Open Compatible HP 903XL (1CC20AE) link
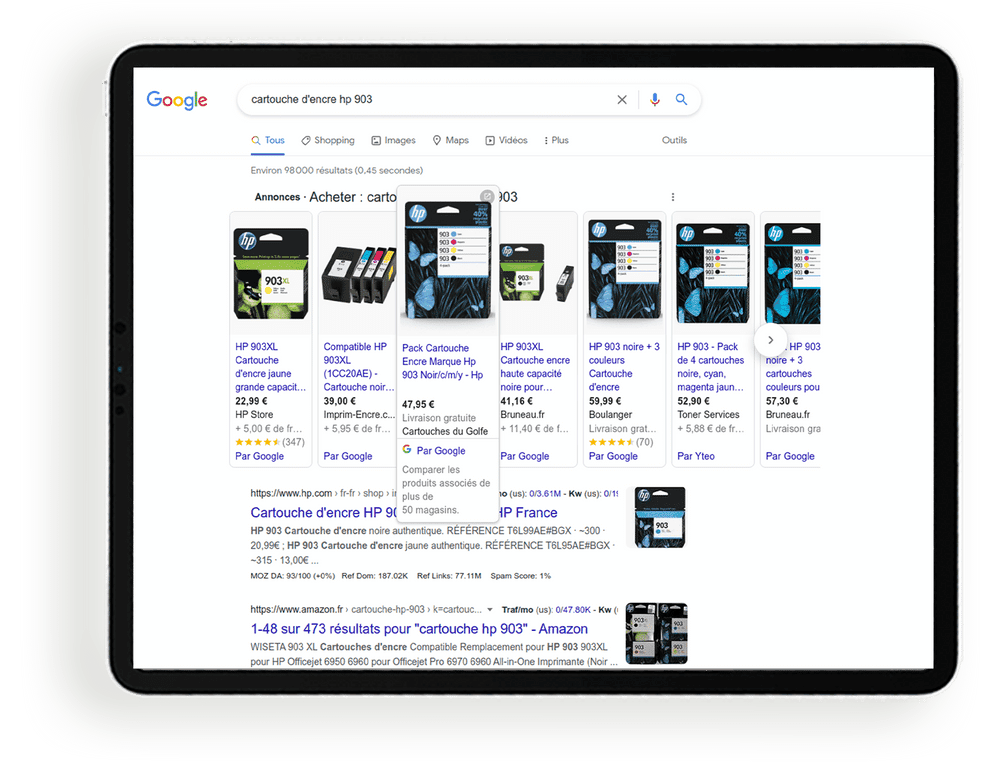The width and height of the screenshot is (1000, 762). coord(358,367)
